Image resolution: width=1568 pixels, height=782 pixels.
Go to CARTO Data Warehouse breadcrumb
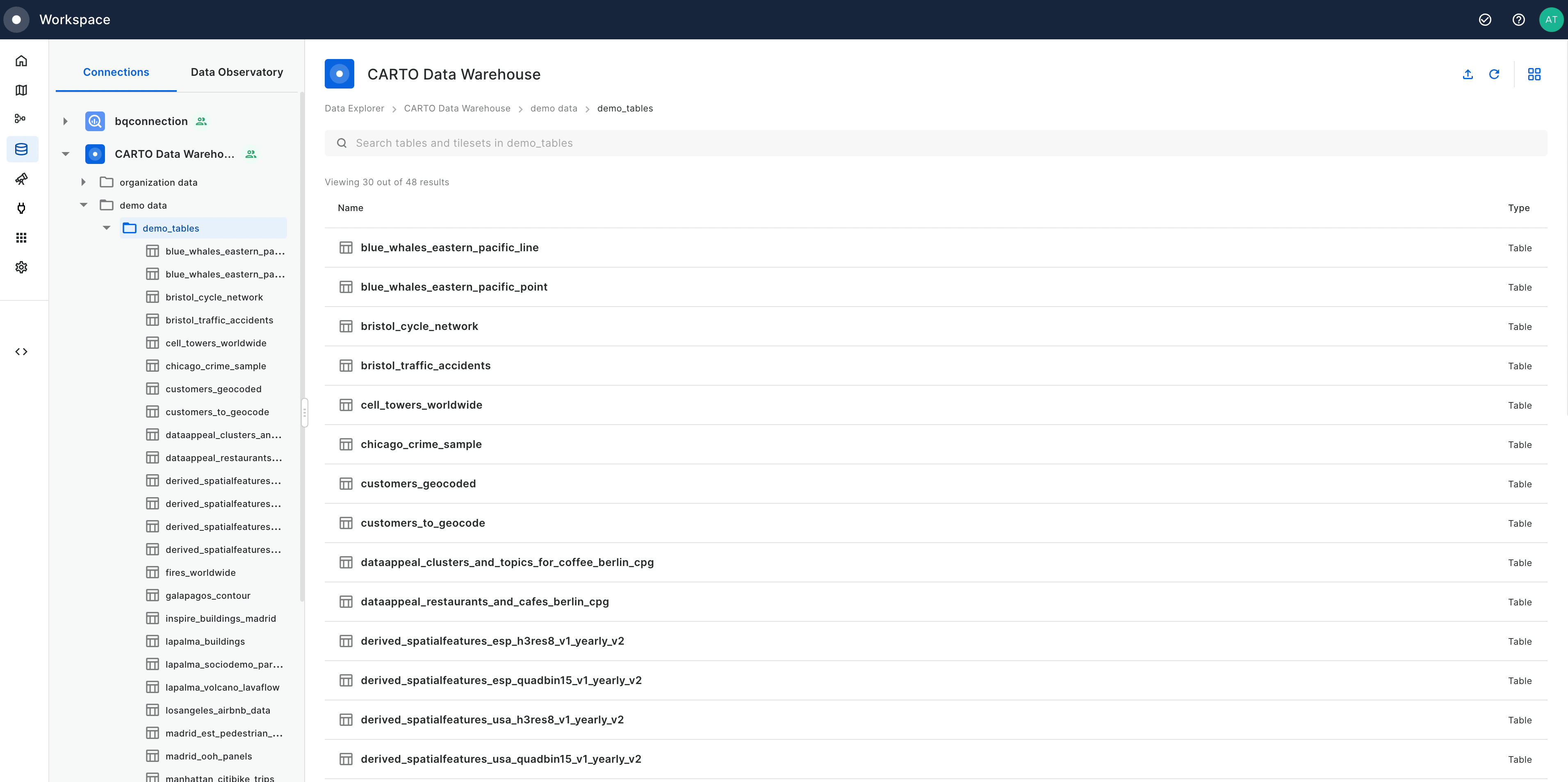pyautogui.click(x=457, y=108)
